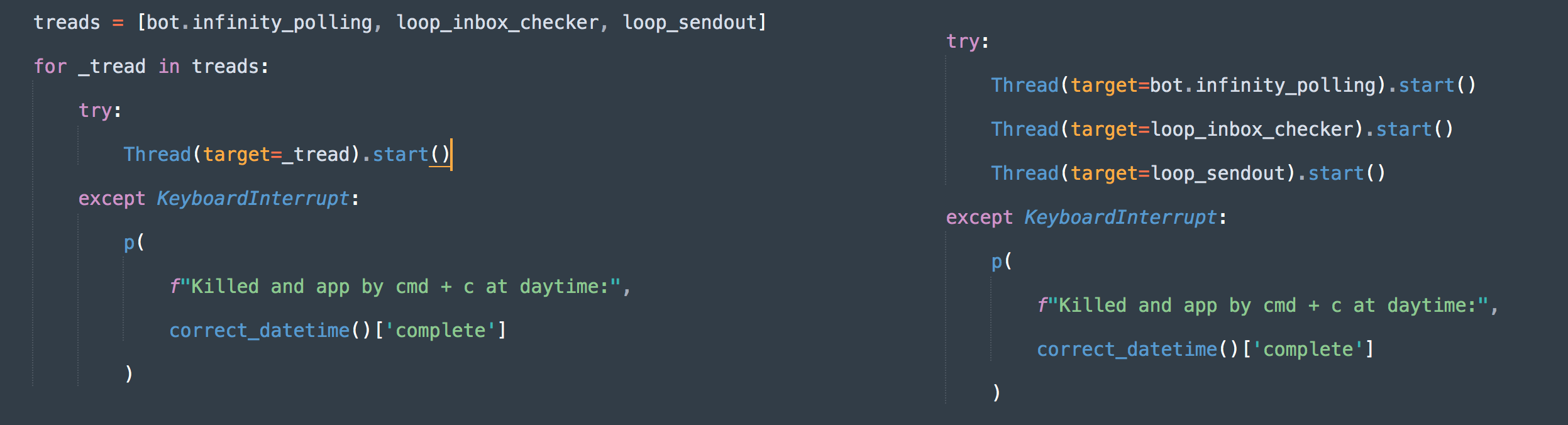Place cursor after start() in the left pane
This screenshot has width=1568, height=425.
point(451,155)
